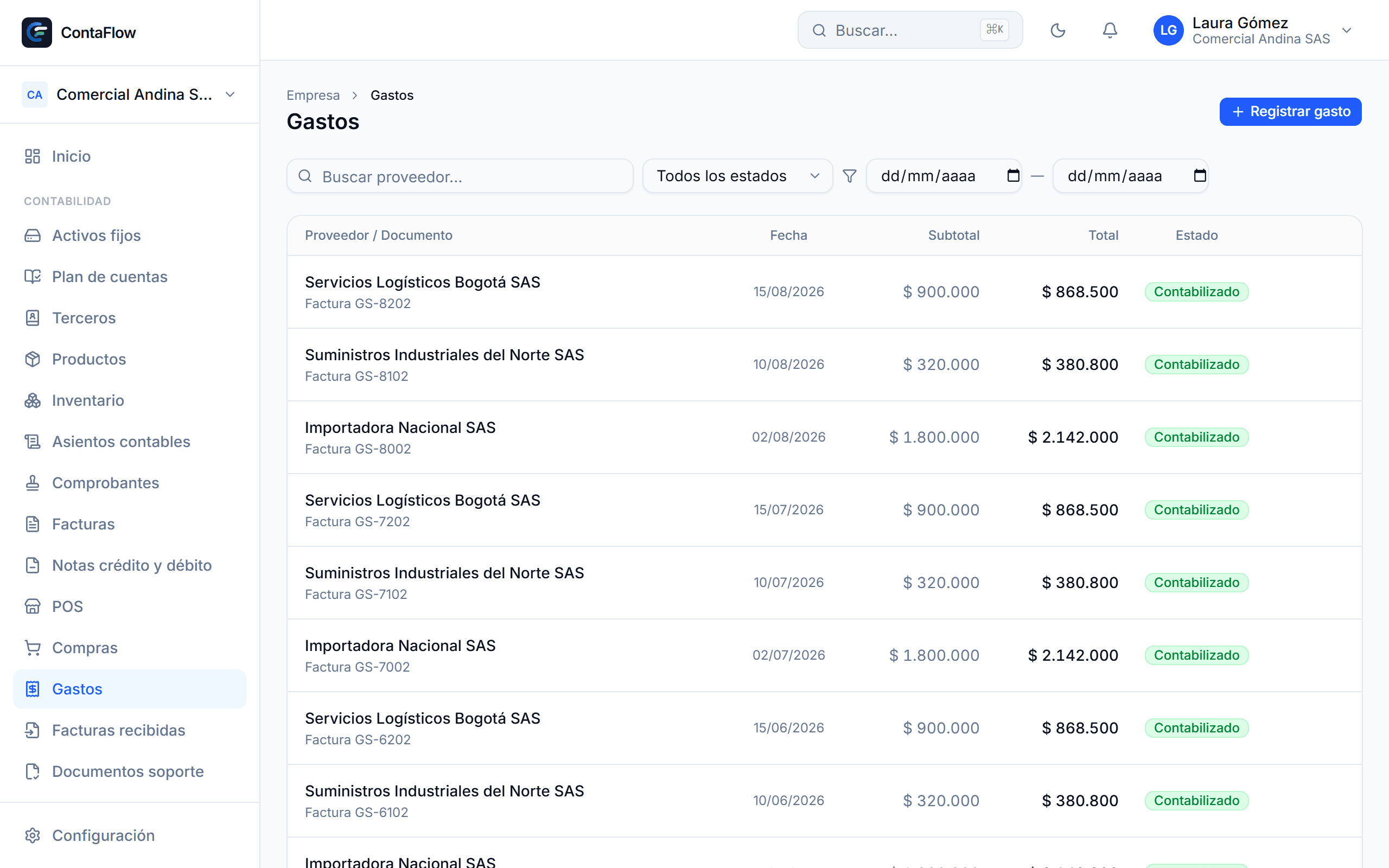Click the Facturas recibidas icon
Viewport: 1389px width, 868px height.
(33, 730)
